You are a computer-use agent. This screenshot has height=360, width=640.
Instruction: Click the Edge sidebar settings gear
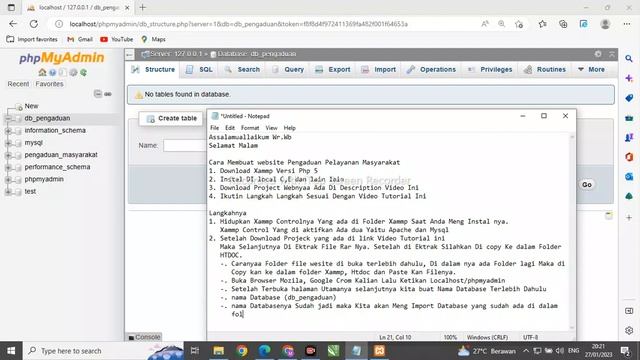[629, 330]
